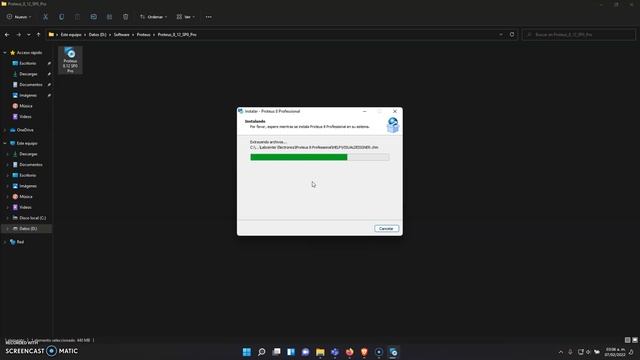Viewport: 640px width, 360px height.
Task: Click the Share icon in Explorer toolbar
Action: [x=109, y=17]
